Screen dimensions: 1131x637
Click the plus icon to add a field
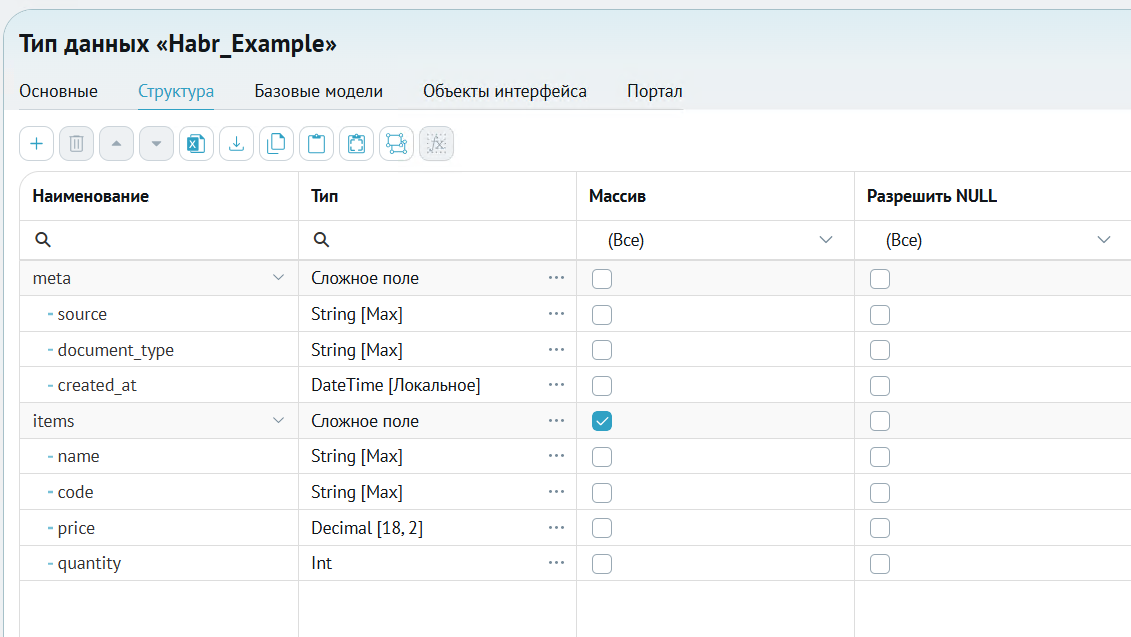[x=36, y=144]
